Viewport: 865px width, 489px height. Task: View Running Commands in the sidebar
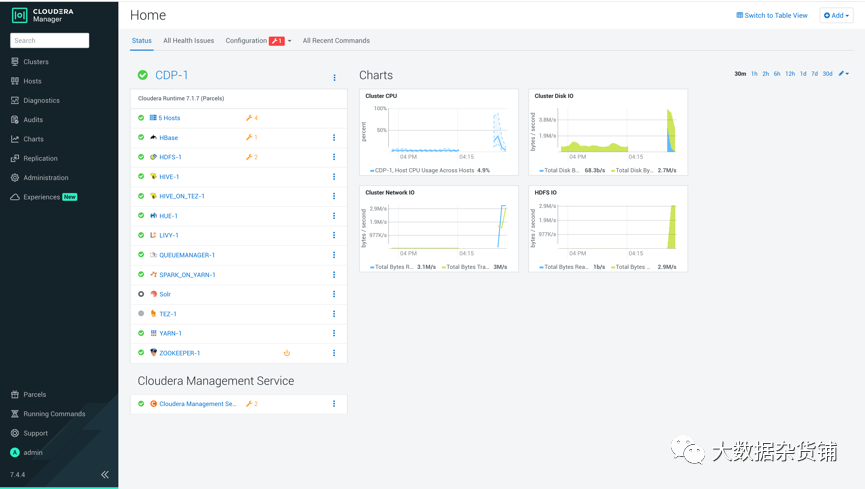point(54,414)
